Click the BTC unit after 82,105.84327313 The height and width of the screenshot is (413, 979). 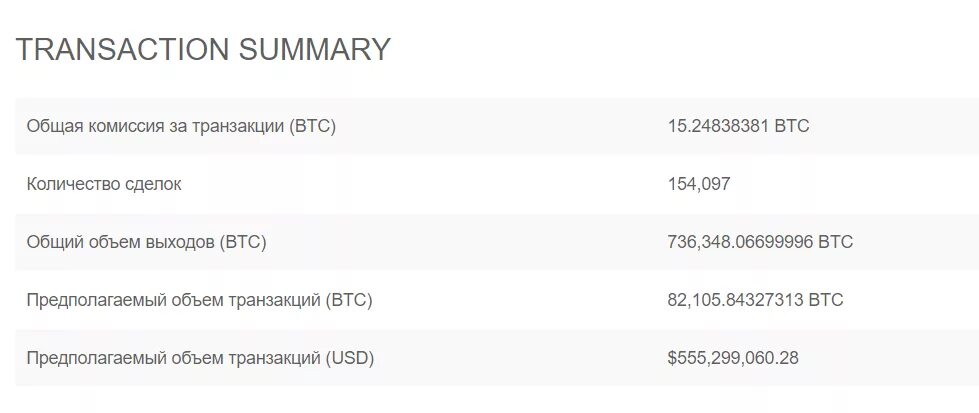pyautogui.click(x=825, y=300)
